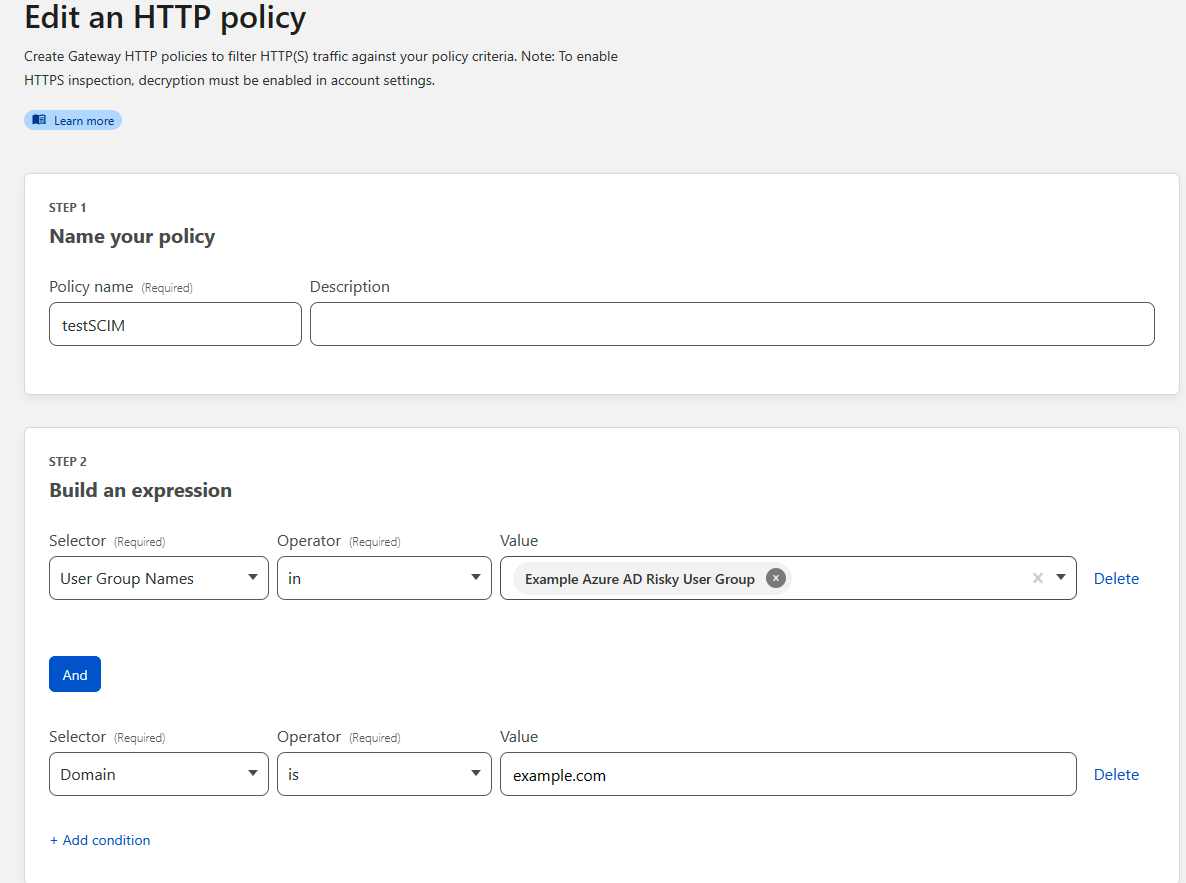Screen dimensions: 1186x883
Task: Open the 'in' operator dropdown
Action: point(384,578)
